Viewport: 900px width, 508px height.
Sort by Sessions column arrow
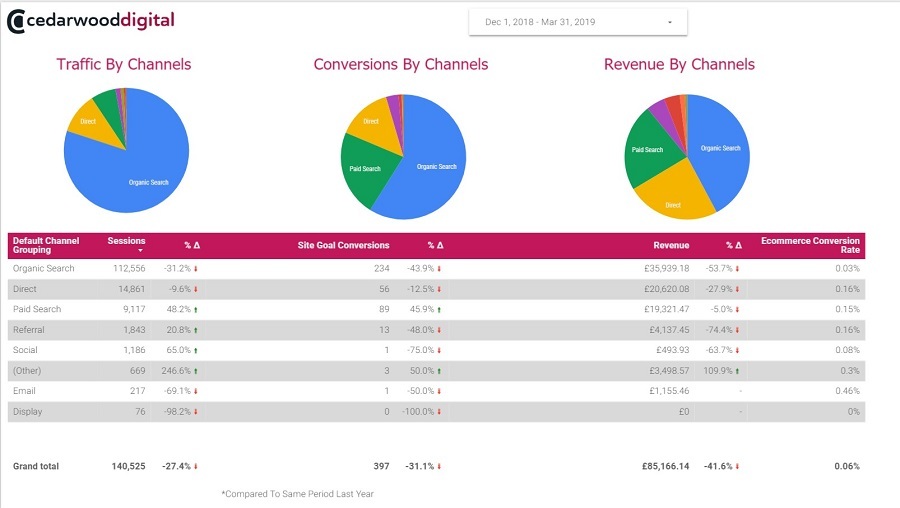click(140, 251)
